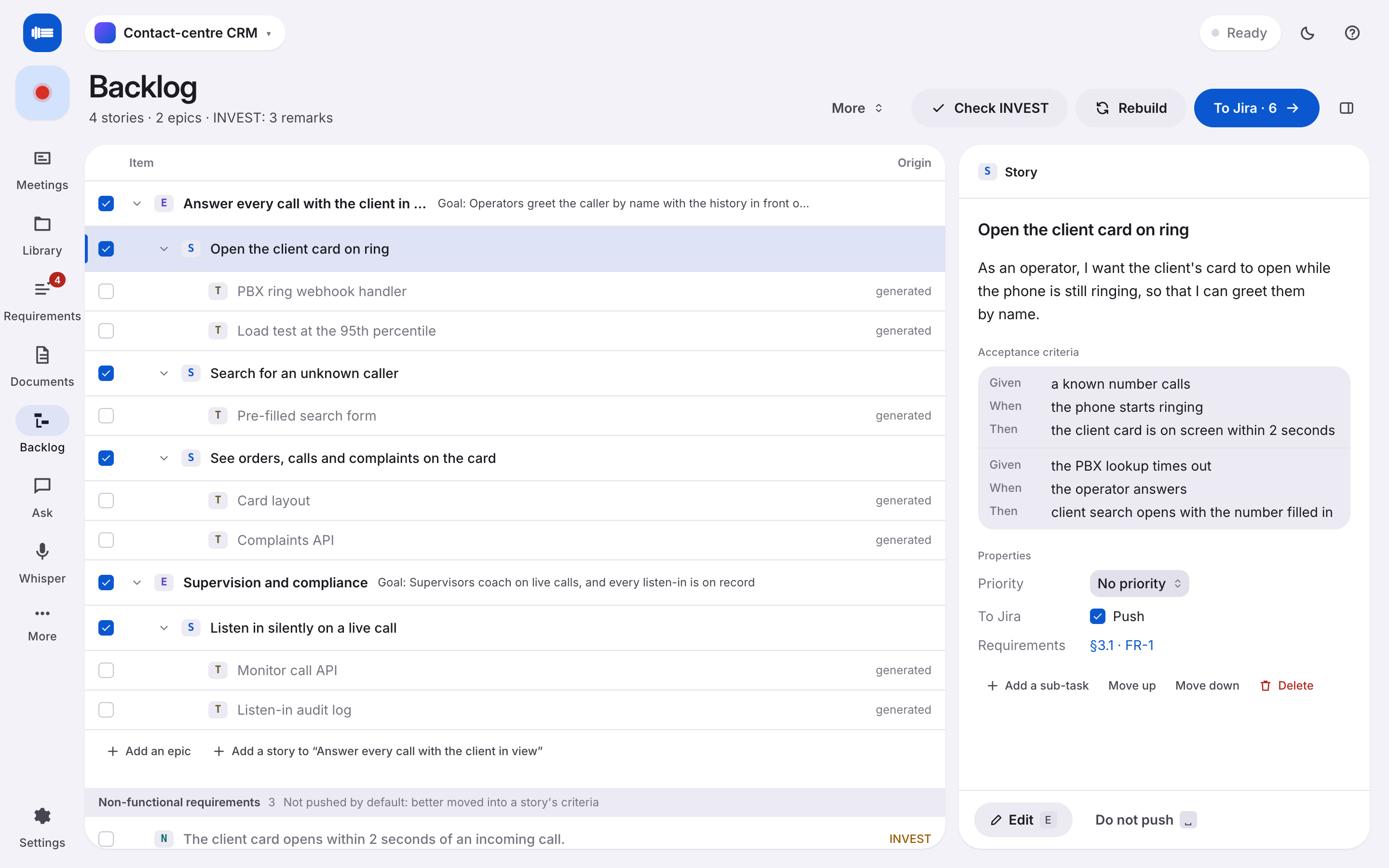1389x868 pixels.
Task: Open Library in the sidebar
Action: click(42, 236)
